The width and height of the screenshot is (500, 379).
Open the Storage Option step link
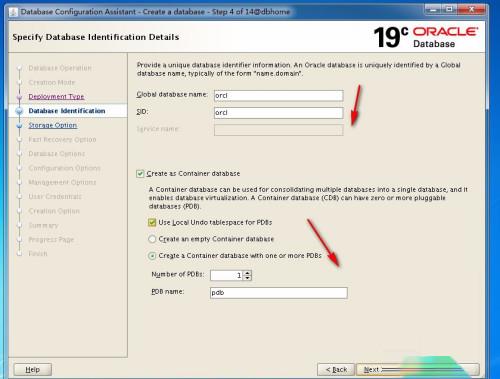coord(53,125)
